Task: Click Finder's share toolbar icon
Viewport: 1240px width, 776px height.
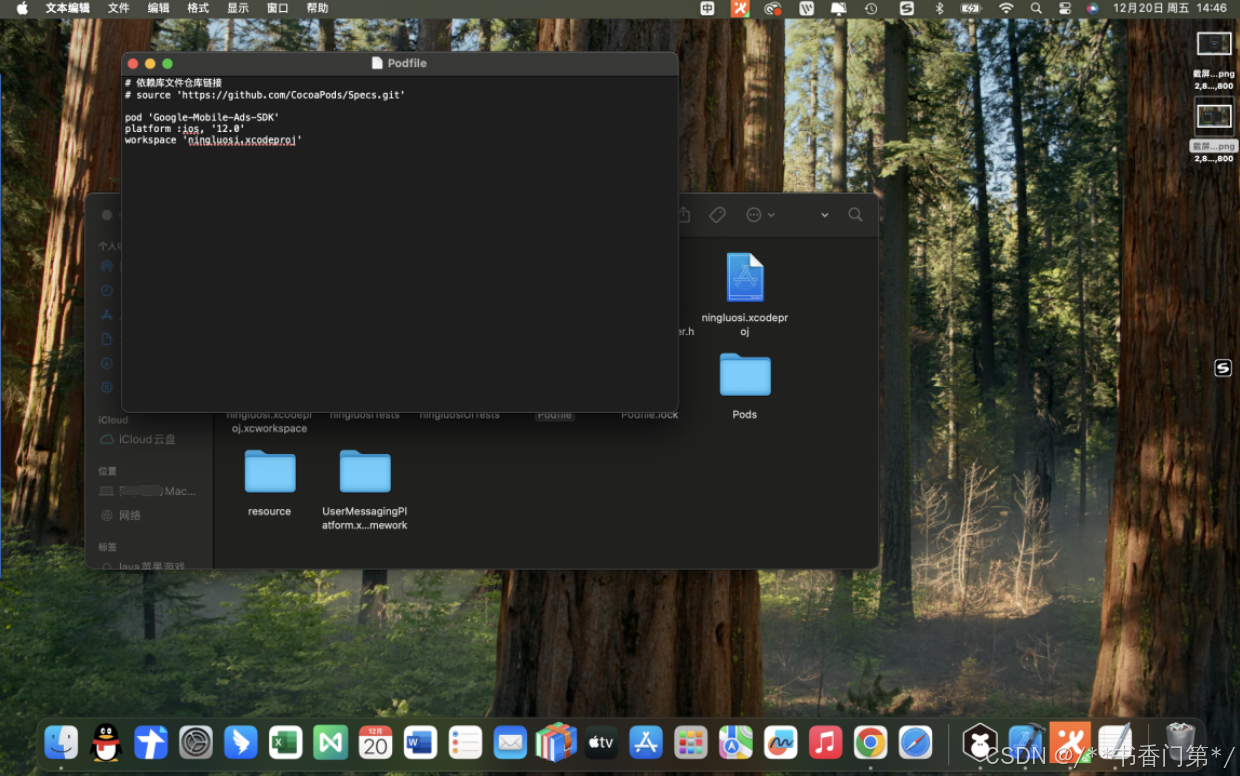Action: [684, 215]
